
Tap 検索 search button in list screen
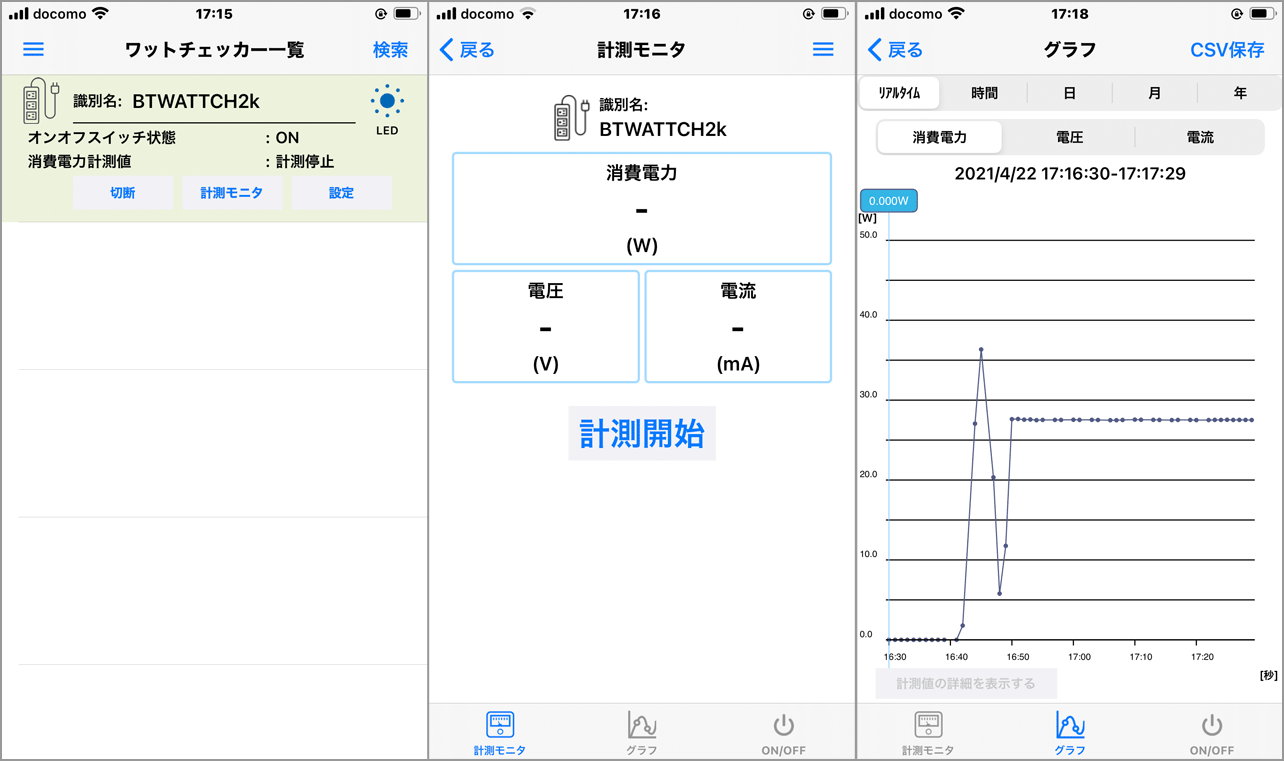point(390,50)
